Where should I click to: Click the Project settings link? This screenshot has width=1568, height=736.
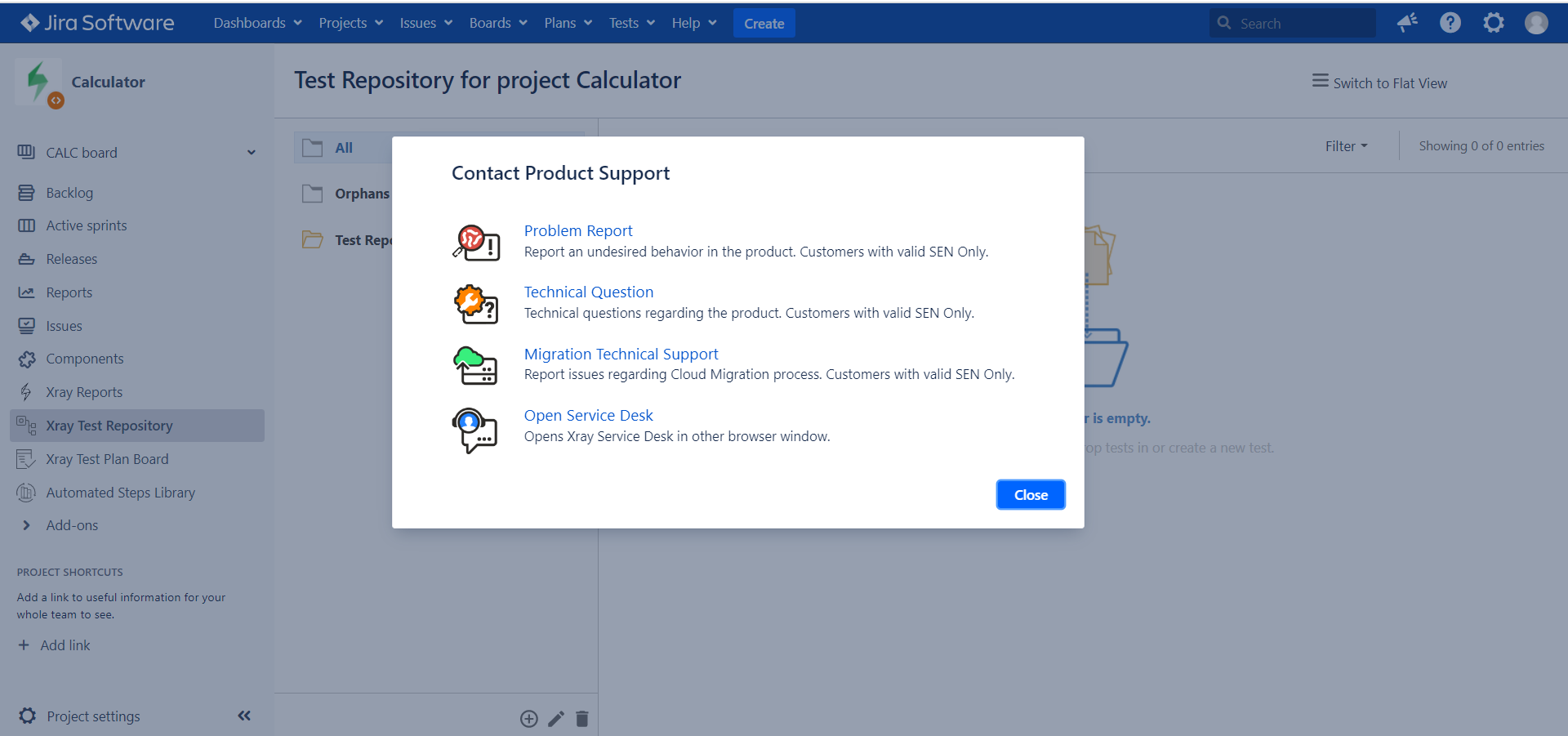tap(93, 716)
